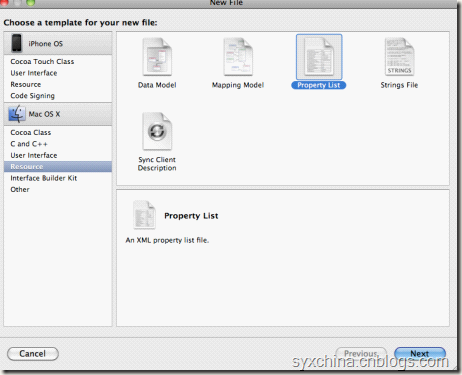
Task: Click the bold Property List heading
Action: pos(191,216)
